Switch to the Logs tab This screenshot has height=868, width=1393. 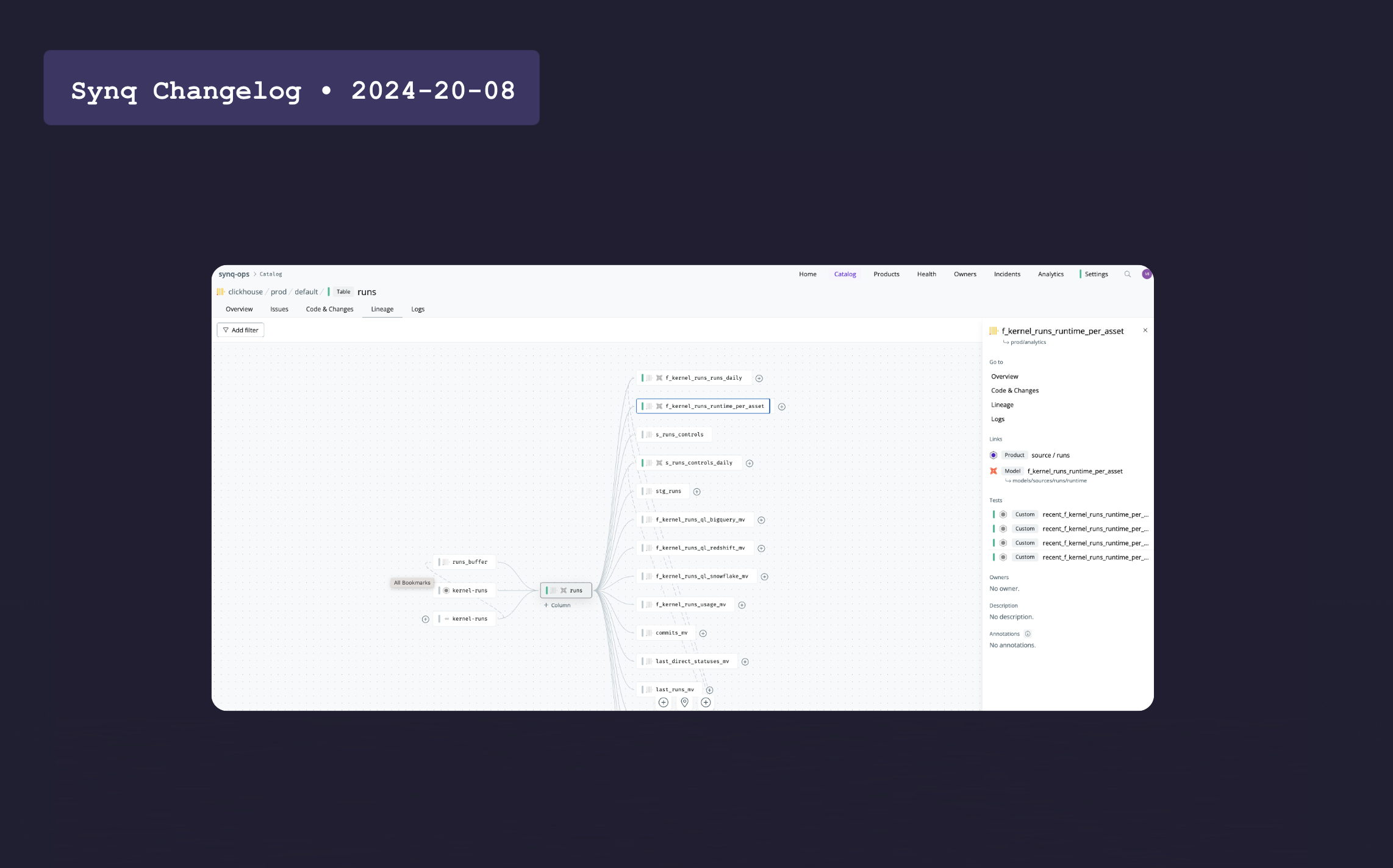pyautogui.click(x=417, y=309)
